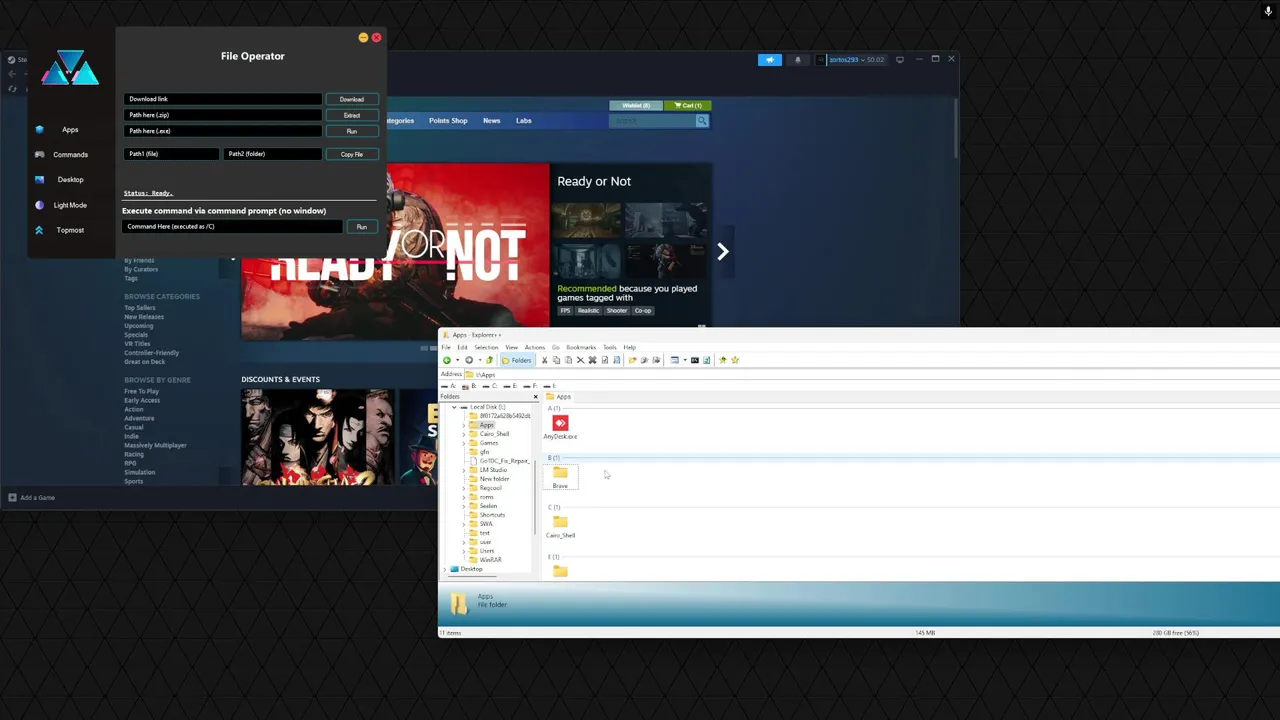
Task: Expand Desktop node in tree
Action: coord(445,569)
